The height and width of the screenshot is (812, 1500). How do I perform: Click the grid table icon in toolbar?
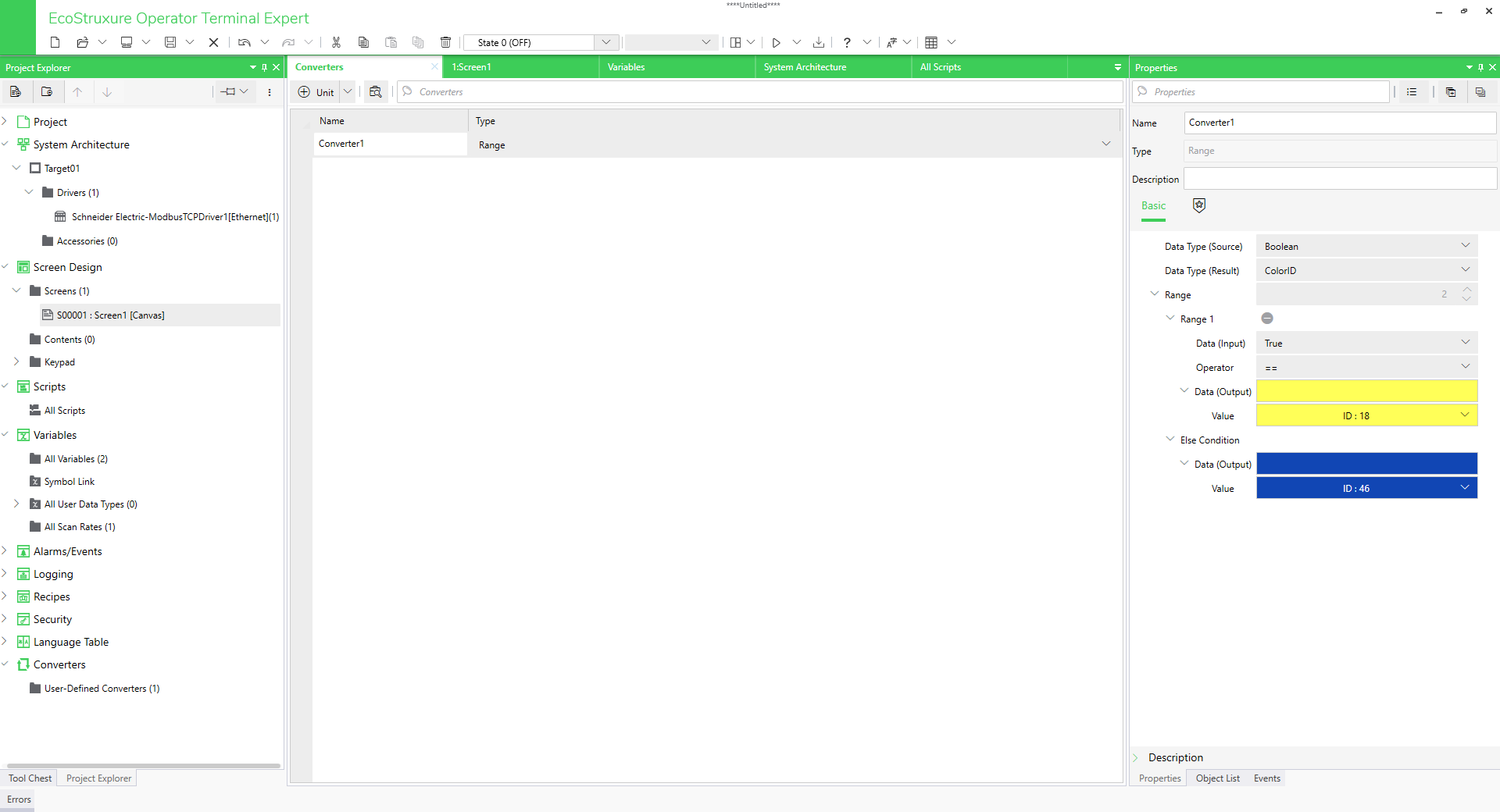[931, 42]
